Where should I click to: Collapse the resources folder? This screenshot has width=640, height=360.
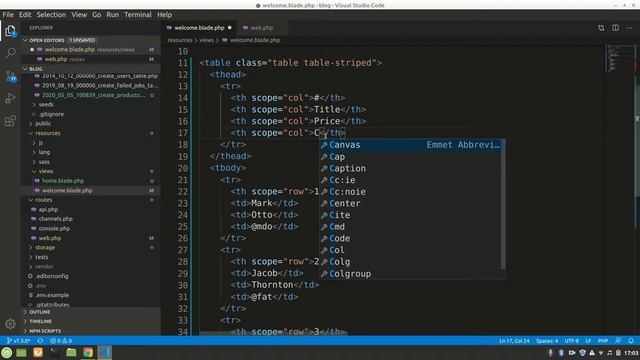point(48,133)
